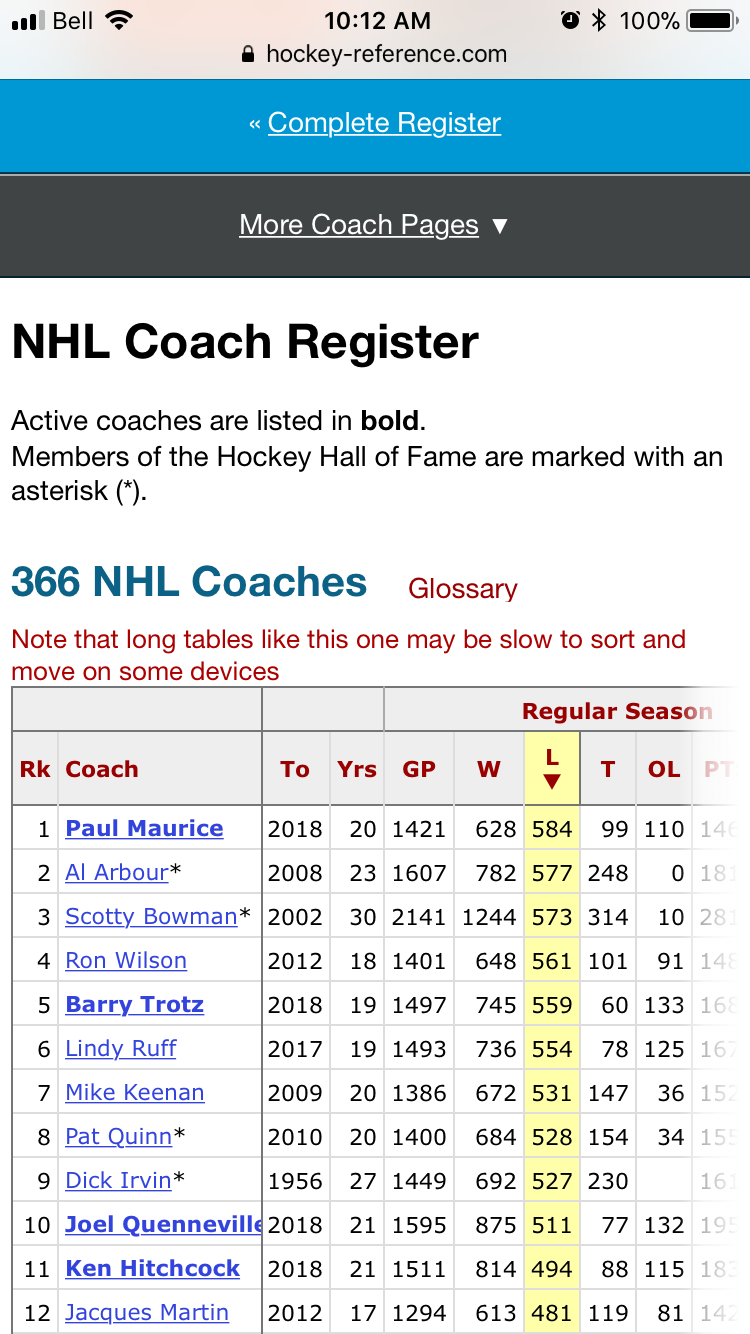Tap the Bluetooth status icon
750x1334 pixels.
(599, 20)
